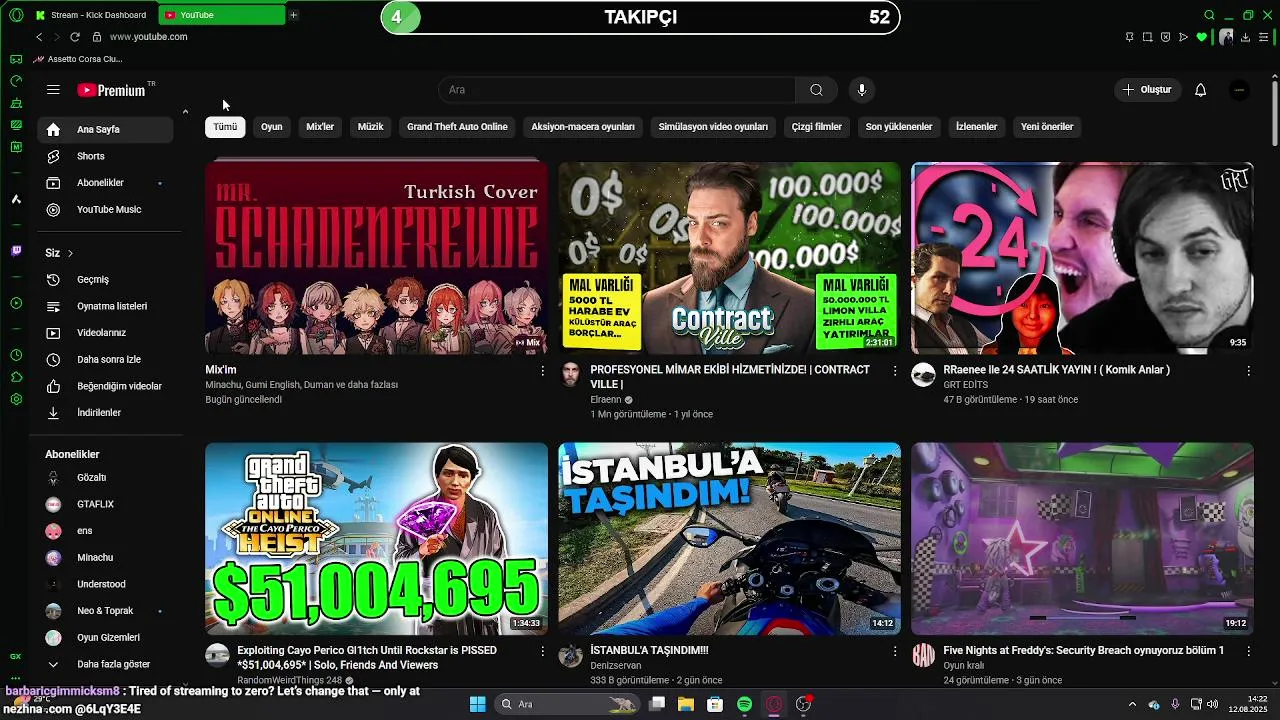Select Aksiyon-macera oyunları chip
The width and height of the screenshot is (1280, 720).
point(583,127)
